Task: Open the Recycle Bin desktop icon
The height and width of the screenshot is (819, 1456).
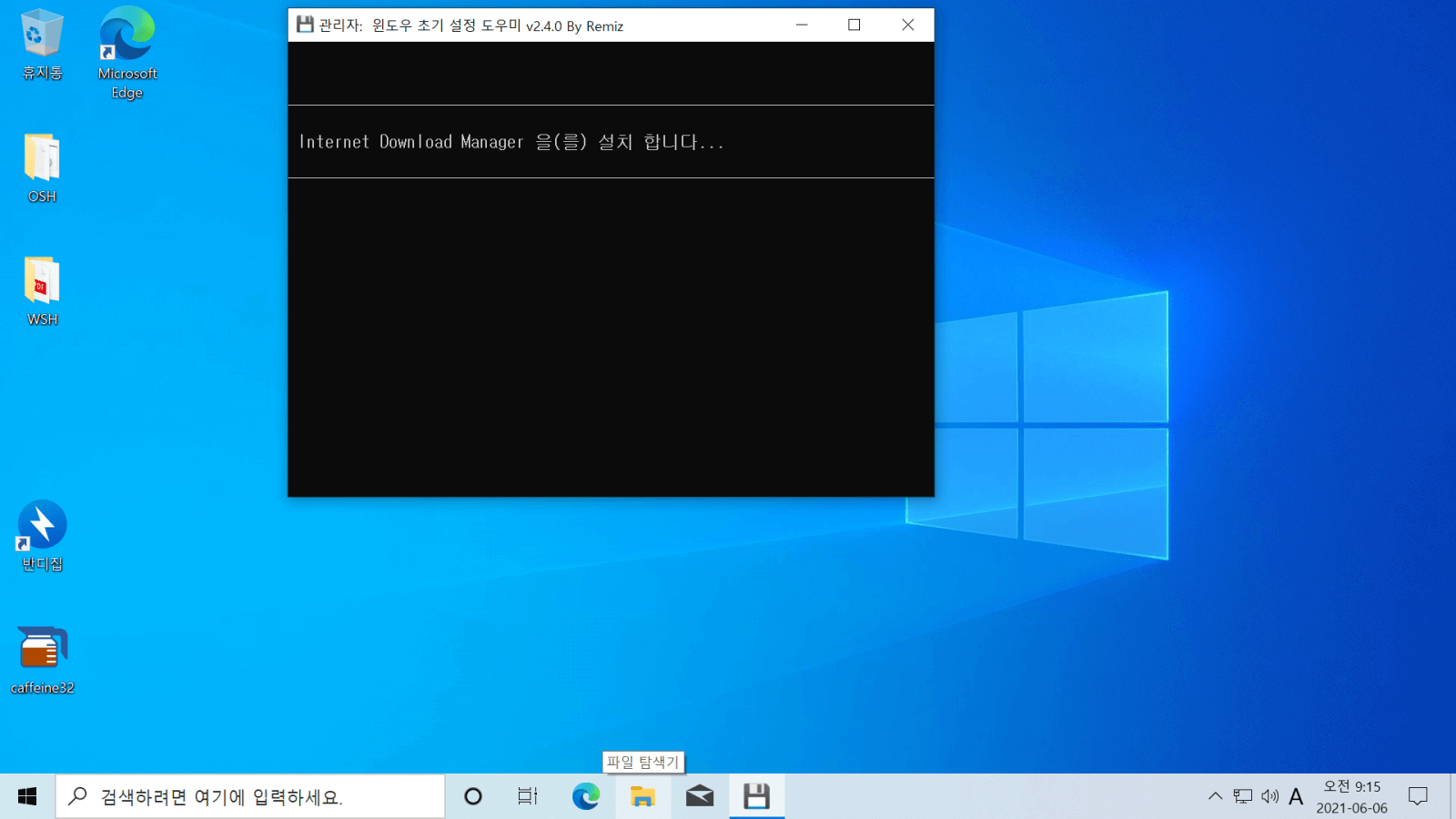Action: 42,44
